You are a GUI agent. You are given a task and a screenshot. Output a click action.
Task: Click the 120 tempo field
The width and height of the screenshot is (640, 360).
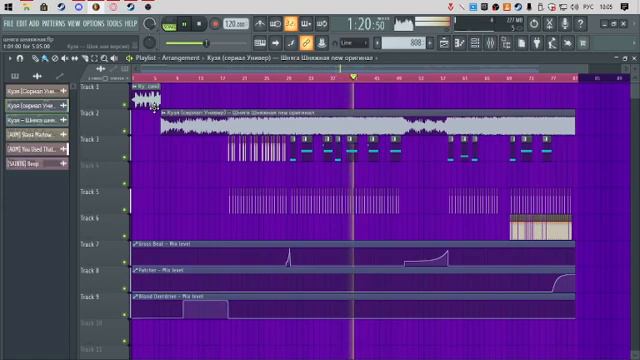pos(236,24)
